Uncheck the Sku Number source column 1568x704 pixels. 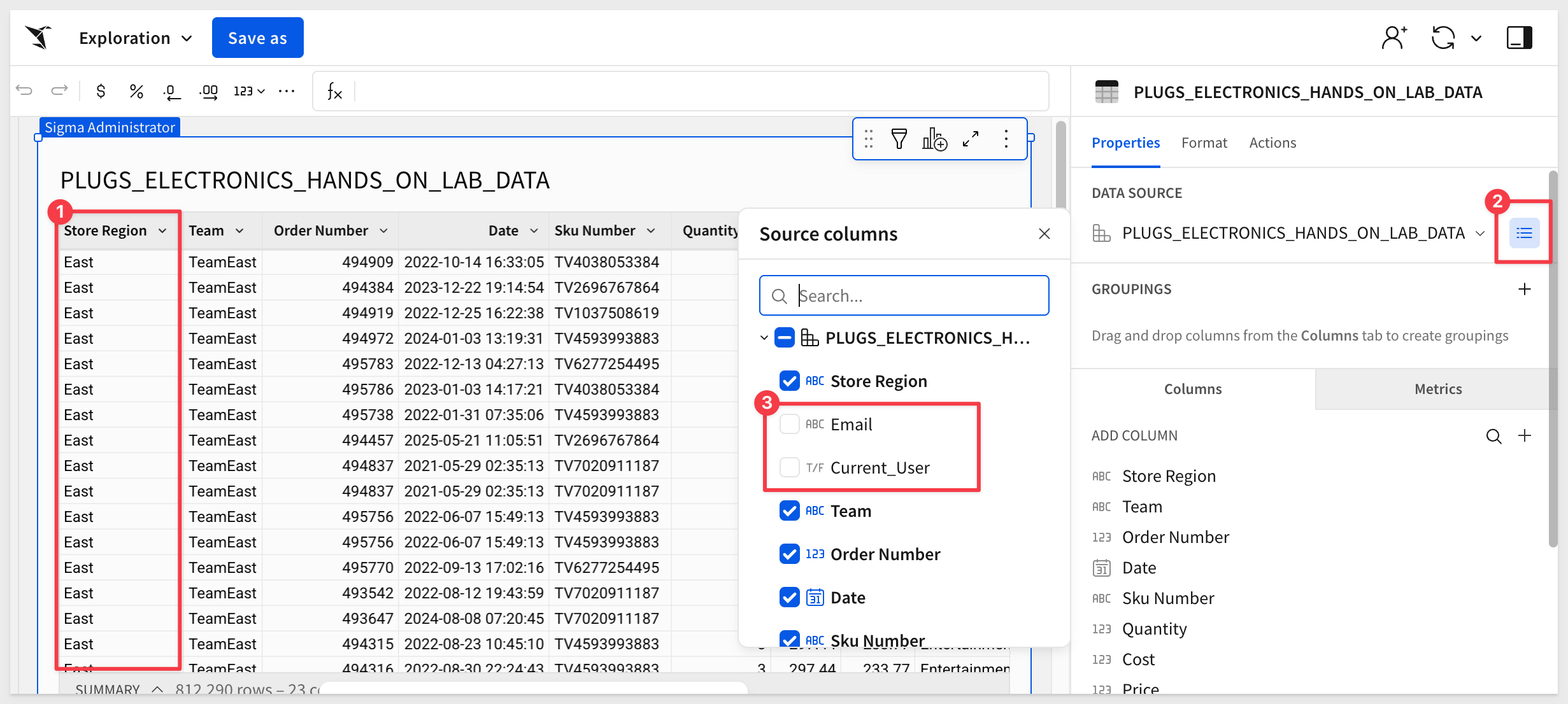[790, 639]
